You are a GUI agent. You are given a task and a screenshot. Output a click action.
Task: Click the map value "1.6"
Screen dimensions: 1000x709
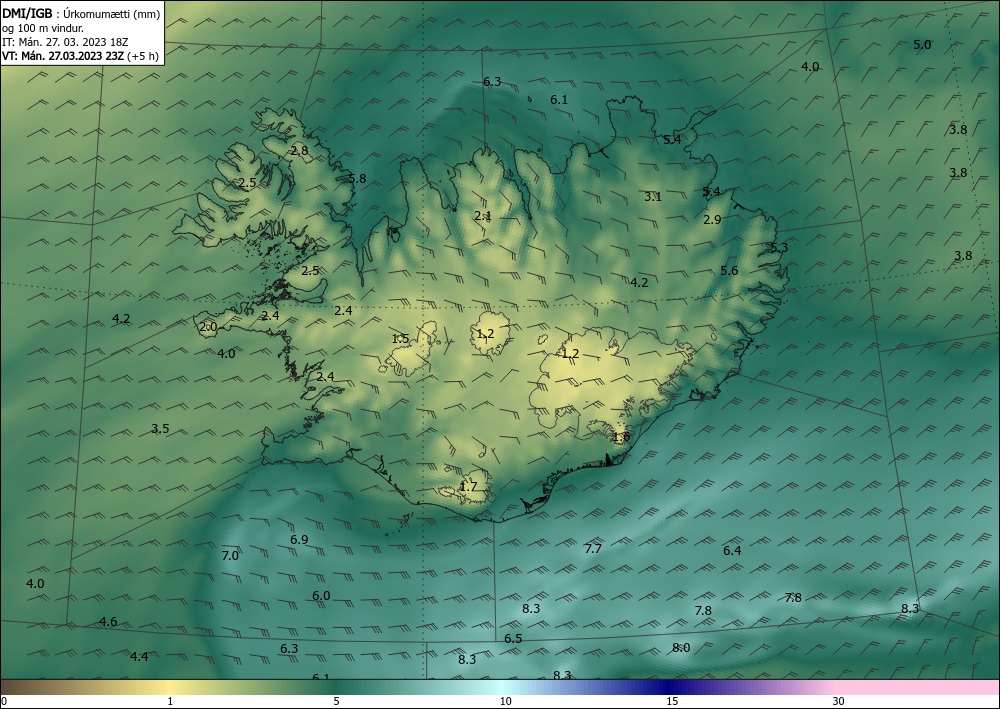click(621, 437)
